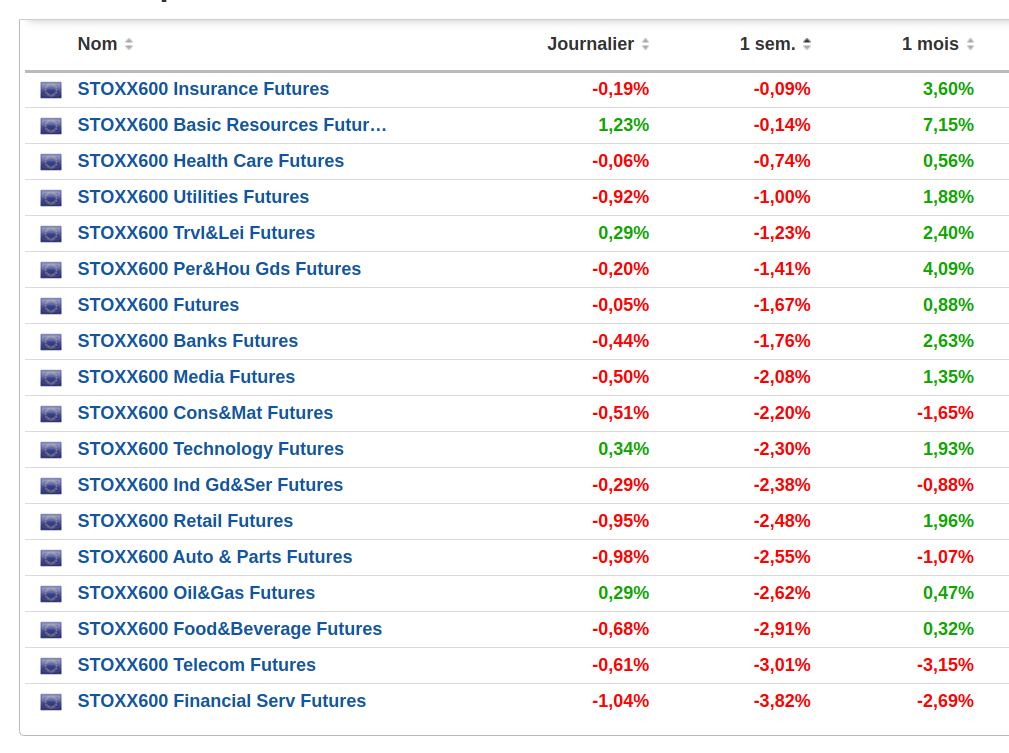Sort by Journalier column sort arrows

(x=645, y=45)
